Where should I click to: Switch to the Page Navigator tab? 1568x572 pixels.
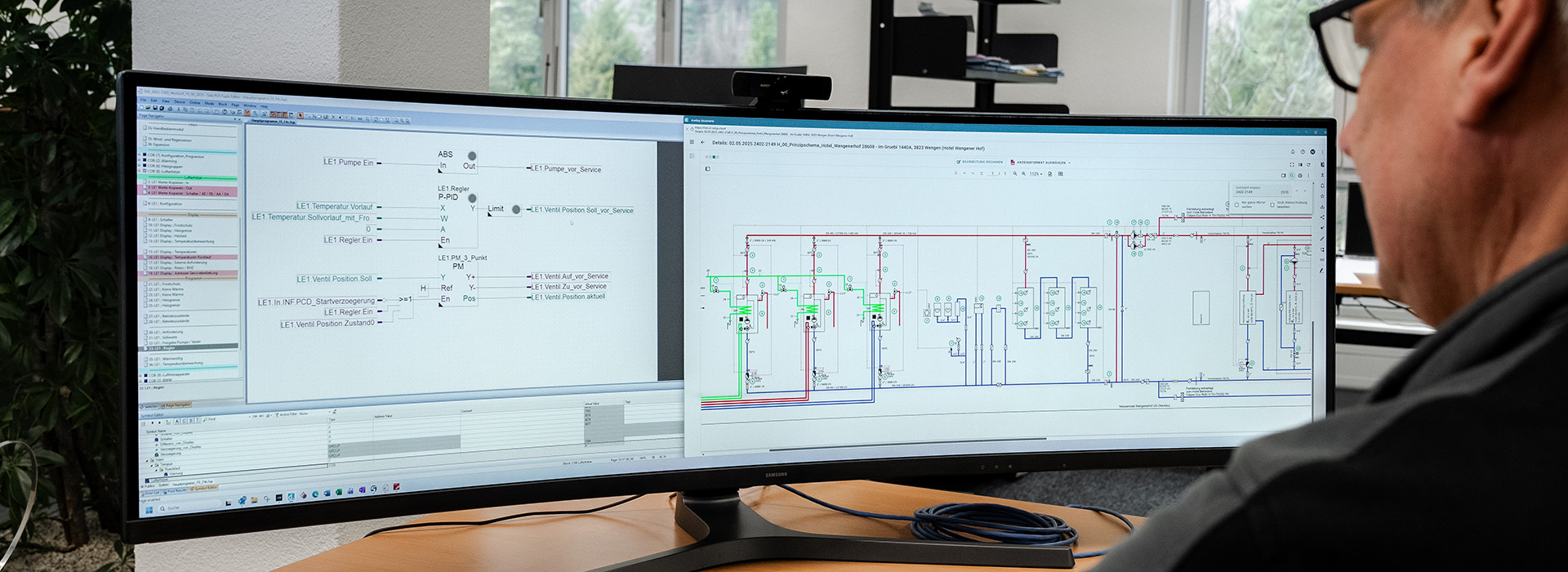[176, 405]
